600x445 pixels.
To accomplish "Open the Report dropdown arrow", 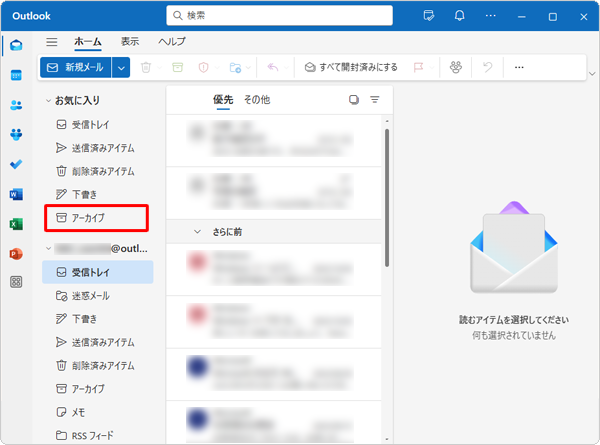I will pos(217,68).
